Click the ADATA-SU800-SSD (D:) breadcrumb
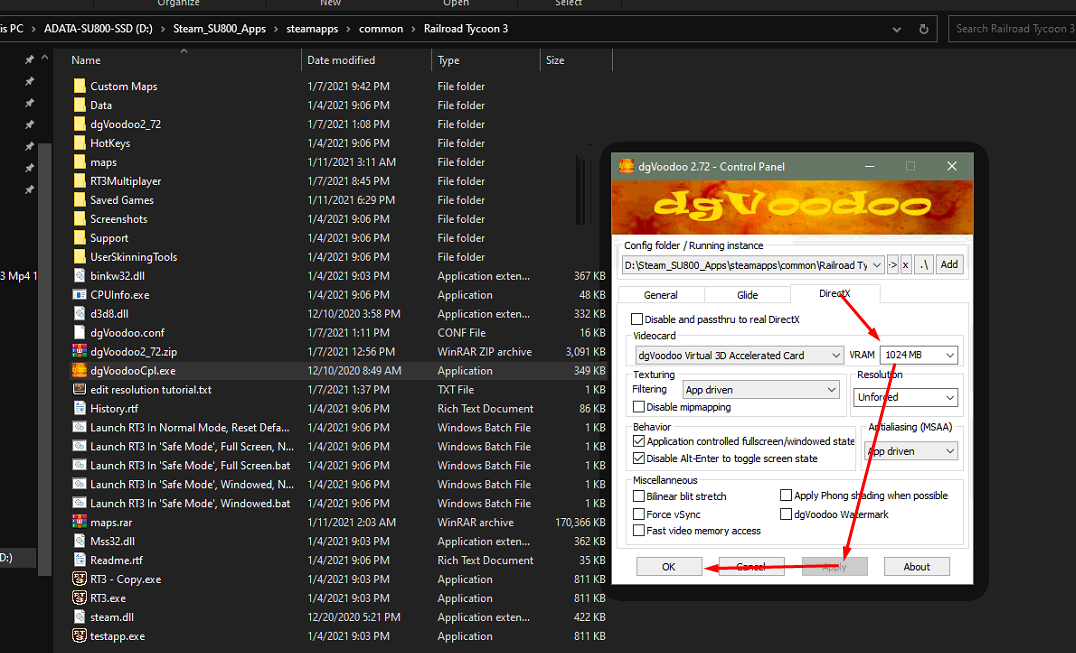The image size is (1076, 653). tap(98, 29)
